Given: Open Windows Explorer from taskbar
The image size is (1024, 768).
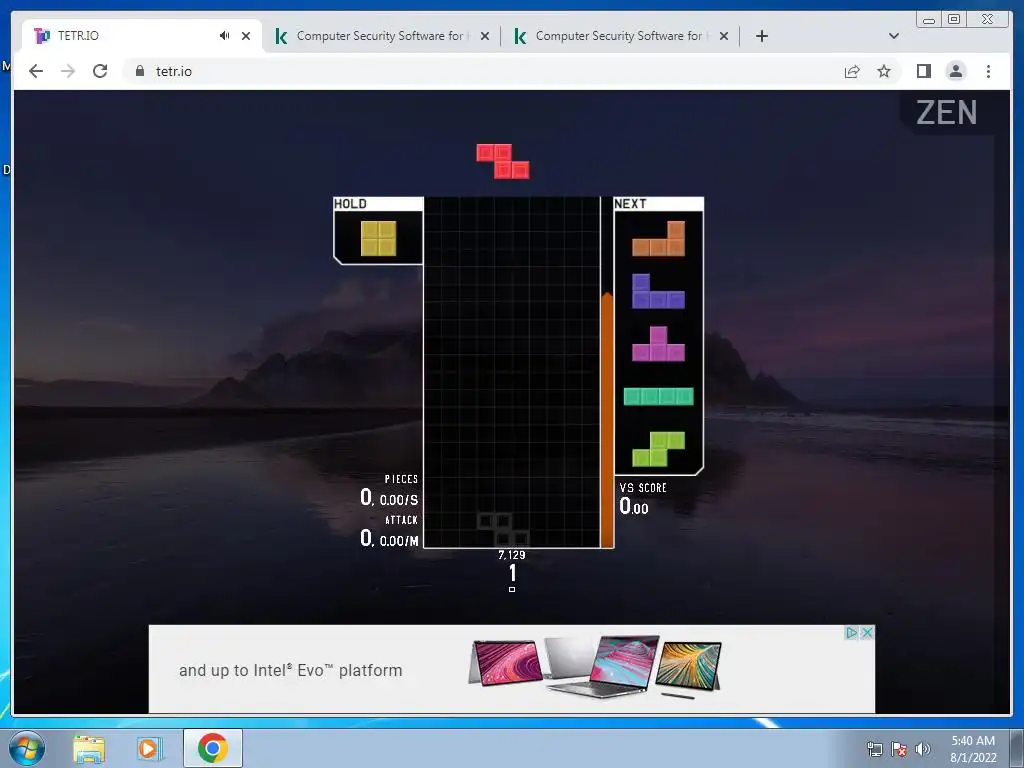Looking at the screenshot, I should click(x=89, y=749).
